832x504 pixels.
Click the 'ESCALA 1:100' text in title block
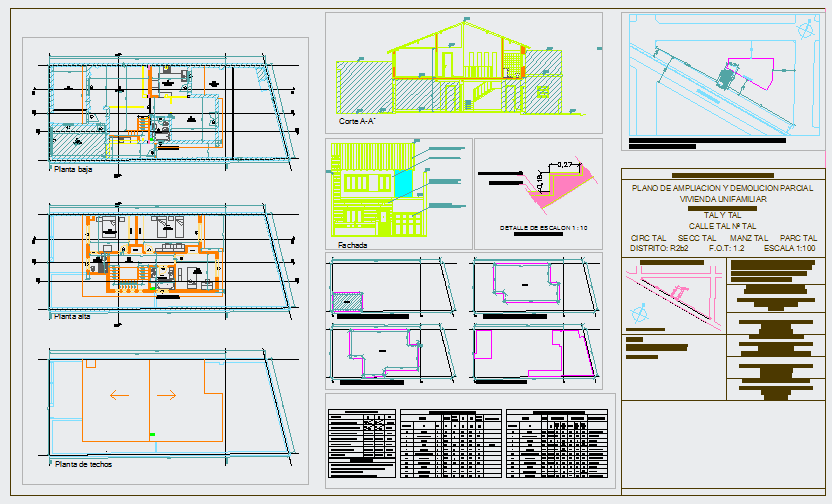pos(783,248)
